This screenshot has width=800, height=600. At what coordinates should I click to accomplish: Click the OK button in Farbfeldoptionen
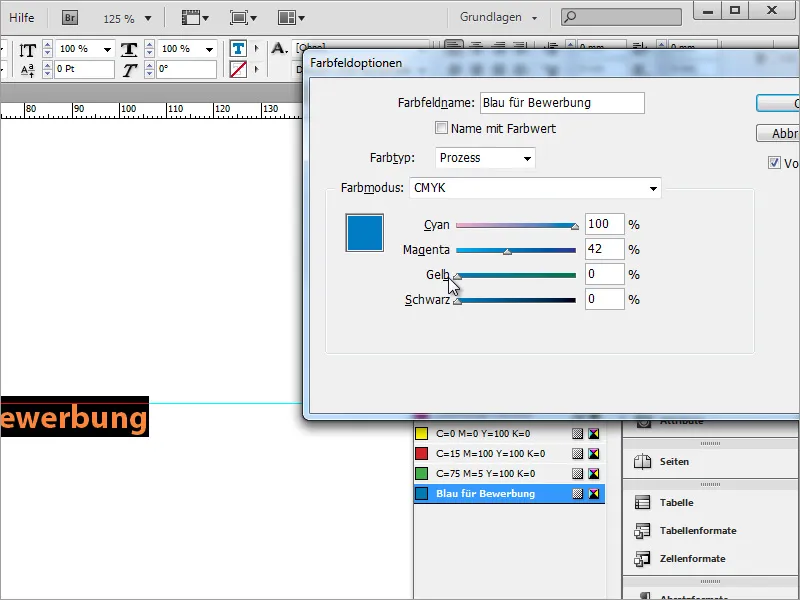(778, 103)
